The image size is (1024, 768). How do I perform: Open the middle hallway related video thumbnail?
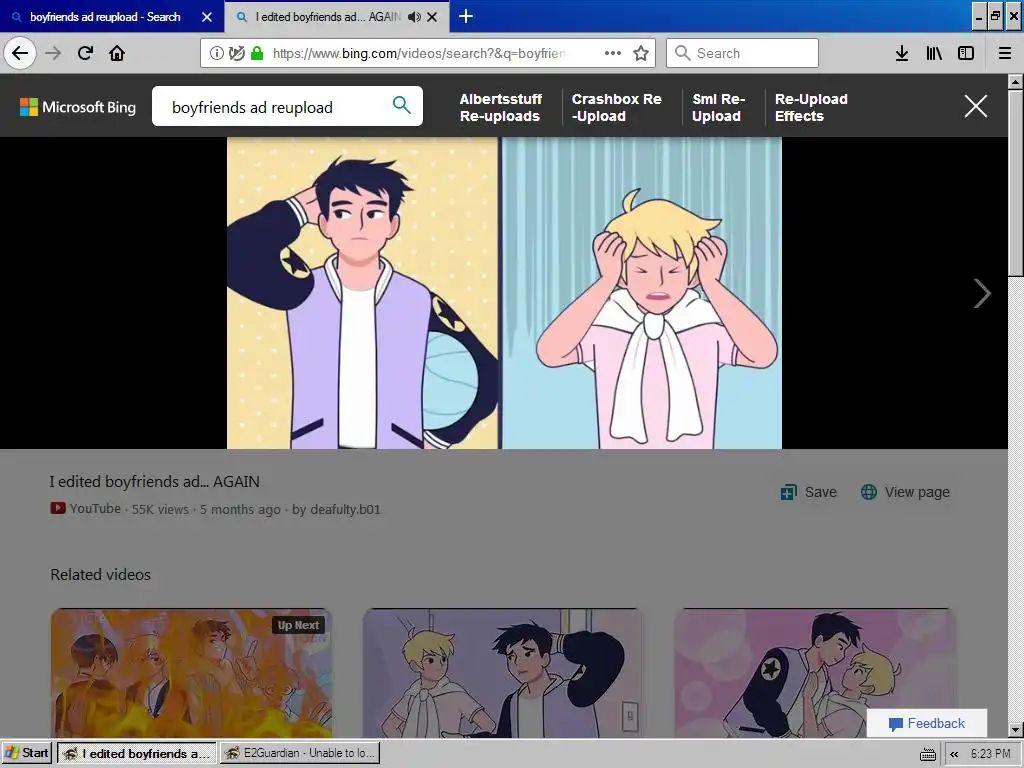click(x=503, y=673)
